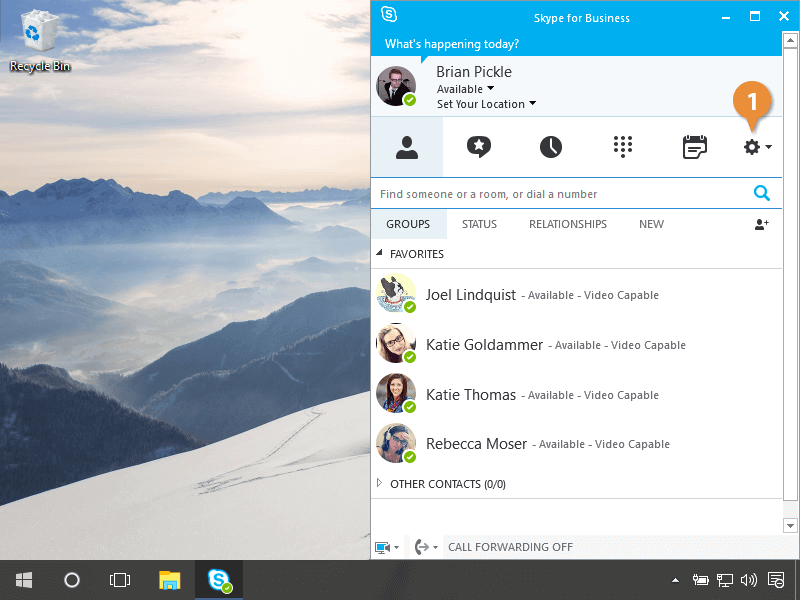Open the Set Your Location dropdown

coord(486,104)
